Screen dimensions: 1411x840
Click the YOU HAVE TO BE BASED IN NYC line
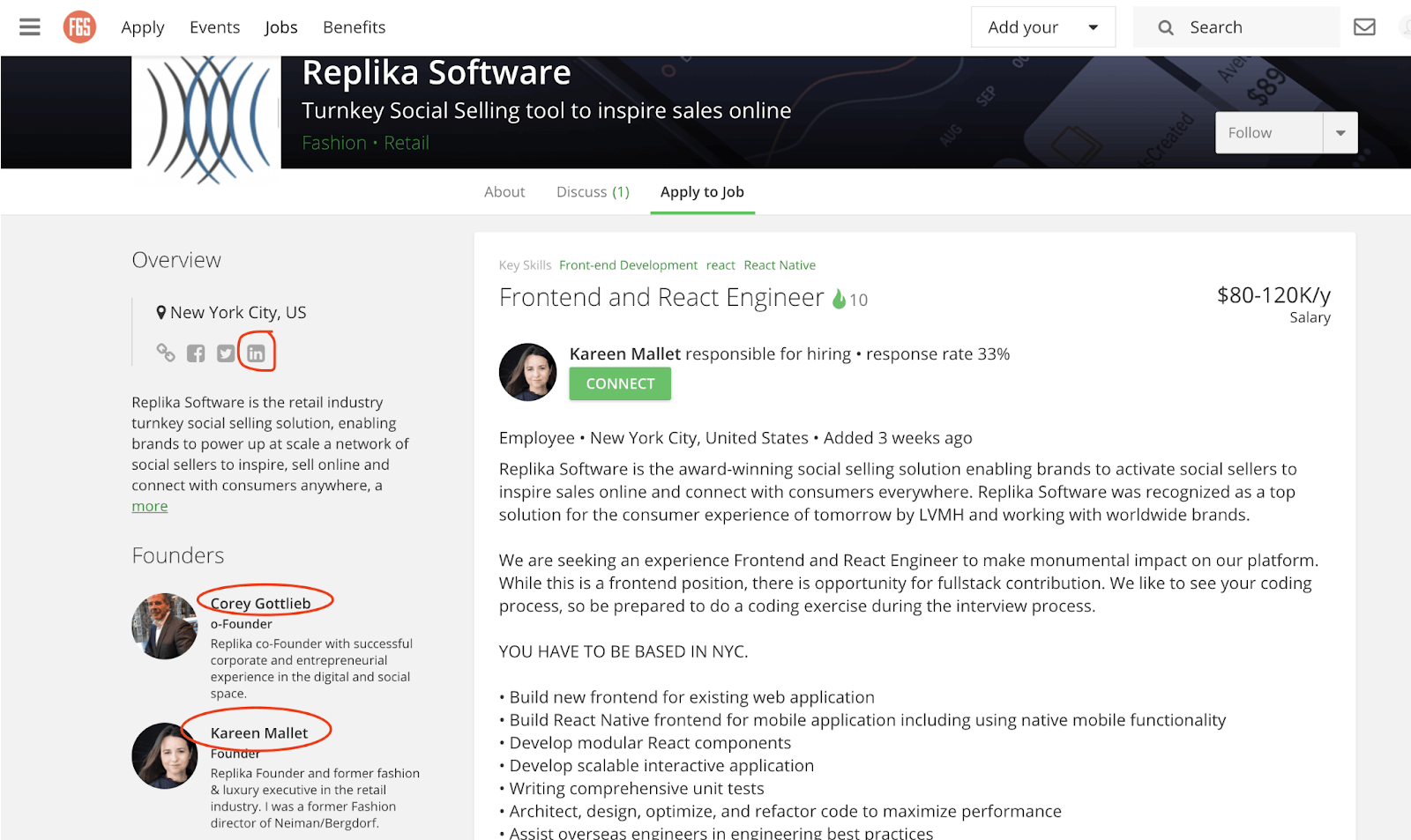point(623,652)
